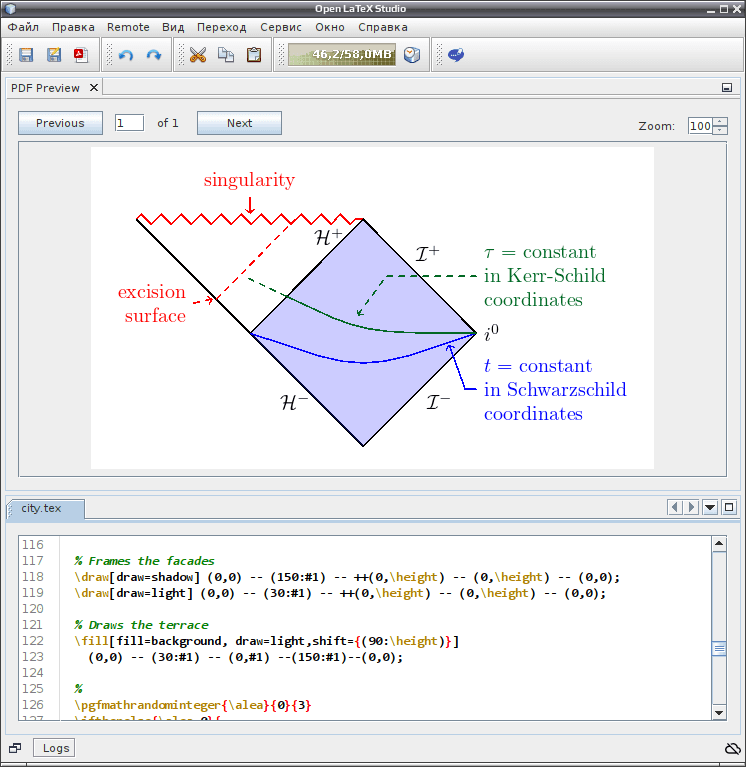Click the Generate PDF toolbar icon
Screen dimensions: 746x767
tap(81, 55)
